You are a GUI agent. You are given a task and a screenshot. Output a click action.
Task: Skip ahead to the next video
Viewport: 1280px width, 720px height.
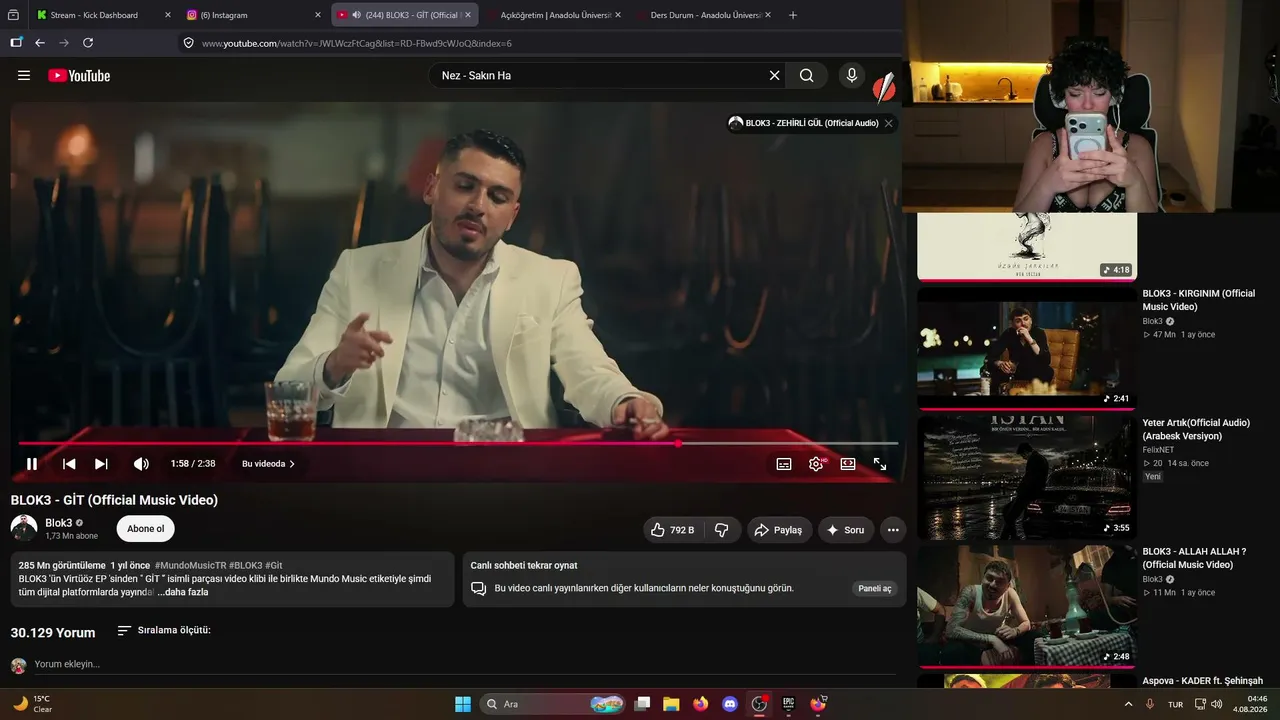point(101,464)
